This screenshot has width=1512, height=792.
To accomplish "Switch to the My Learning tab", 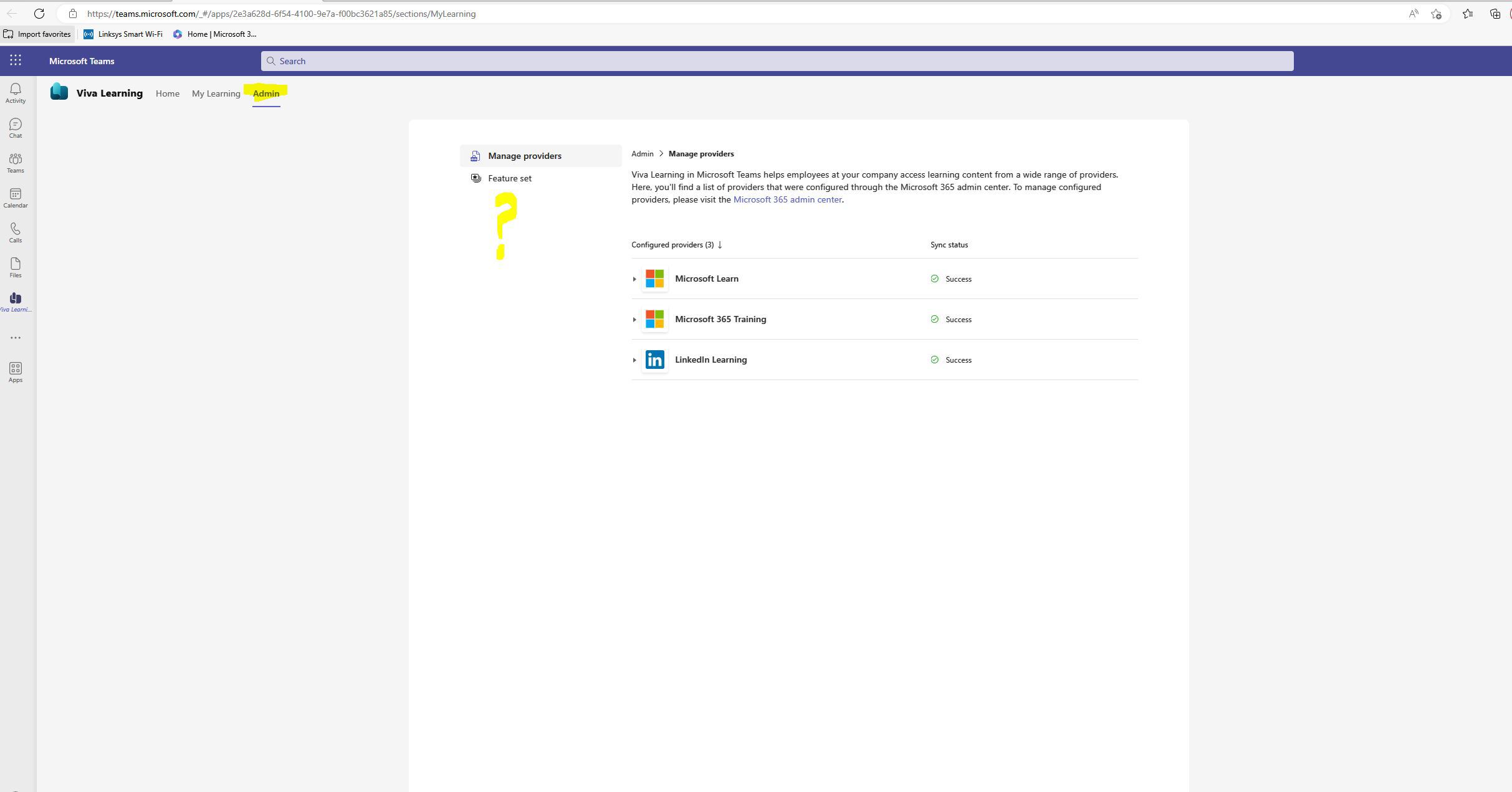I will 216,93.
